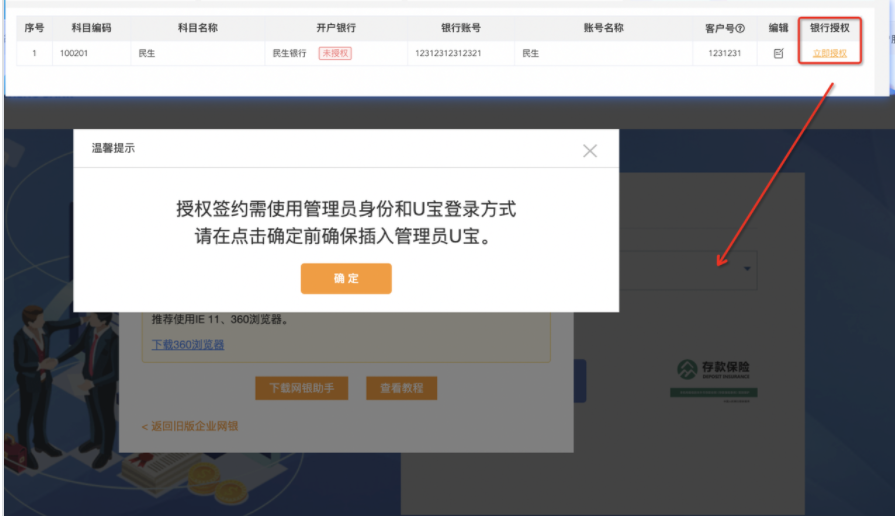Click the 下载网银助手 button
The height and width of the screenshot is (516, 895).
(301, 388)
